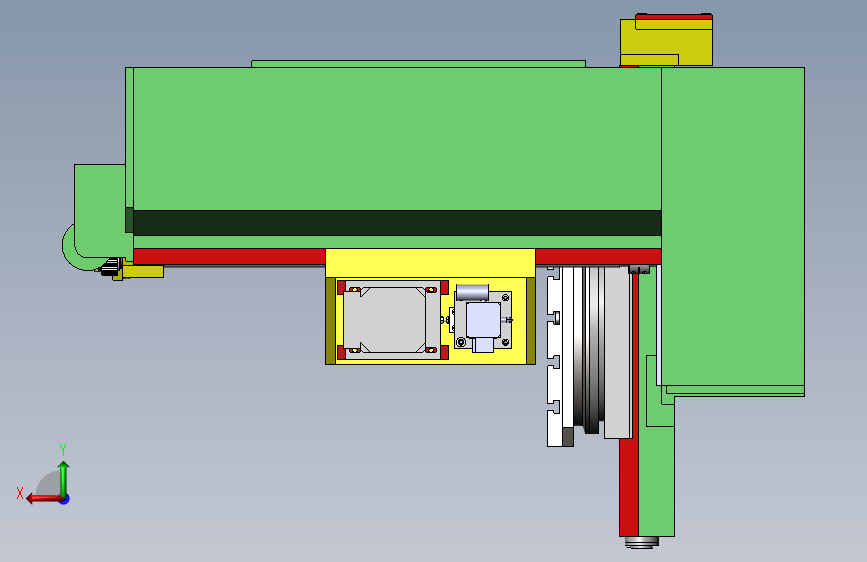Pick the small yellow bracket at the lower left
867x562 pixels.
point(143,272)
